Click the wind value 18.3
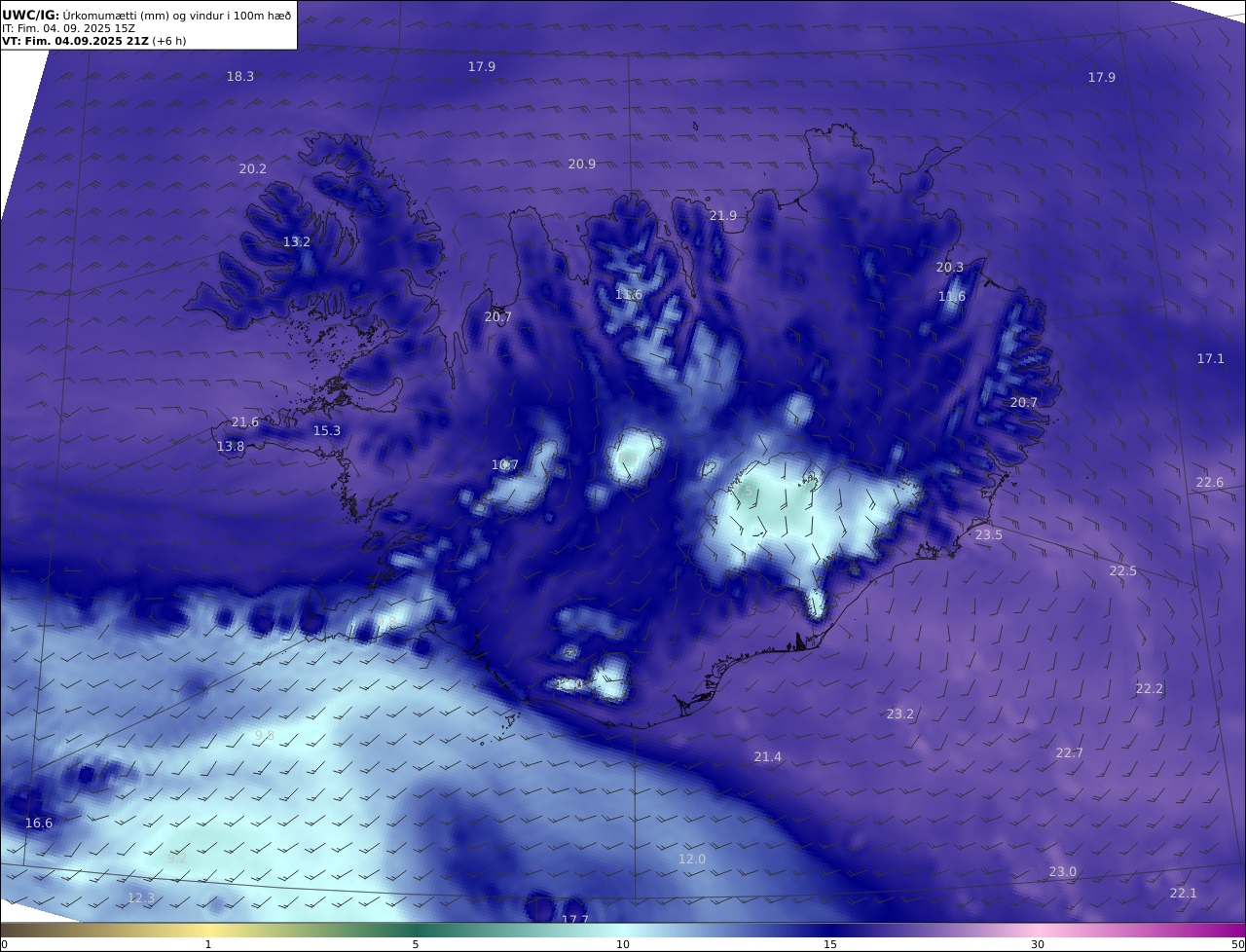1246x952 pixels. click(240, 76)
